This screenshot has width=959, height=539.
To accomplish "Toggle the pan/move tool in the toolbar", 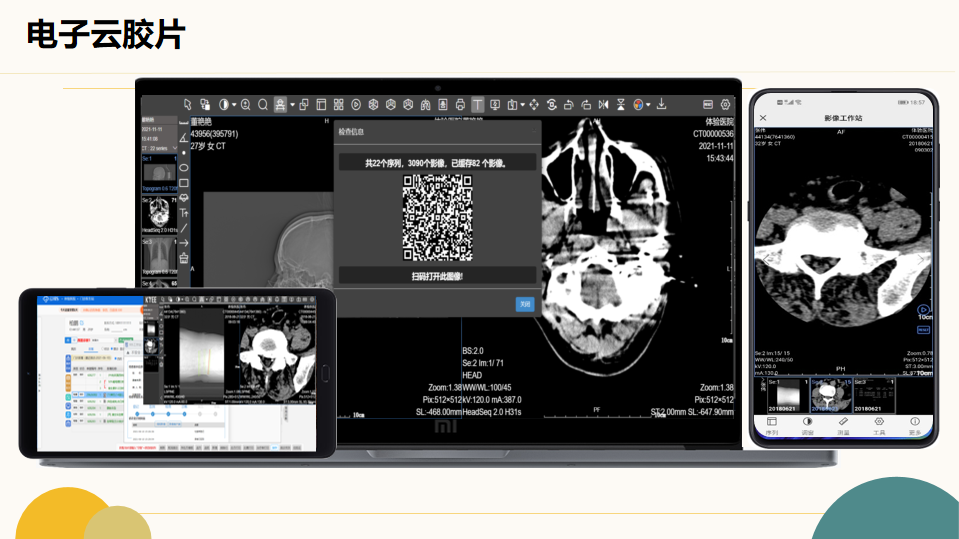I will pos(533,104).
